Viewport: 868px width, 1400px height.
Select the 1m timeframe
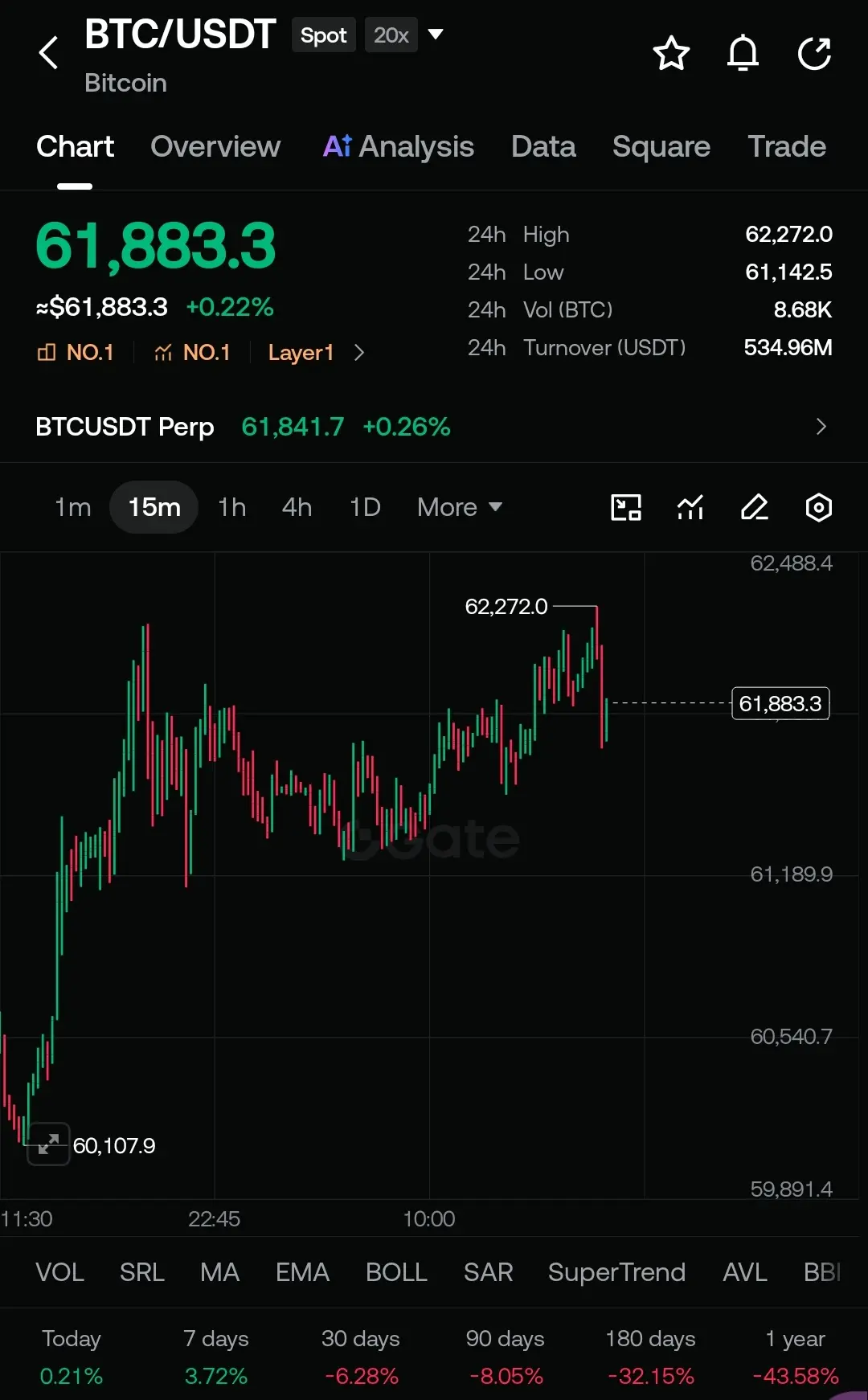[x=72, y=507]
